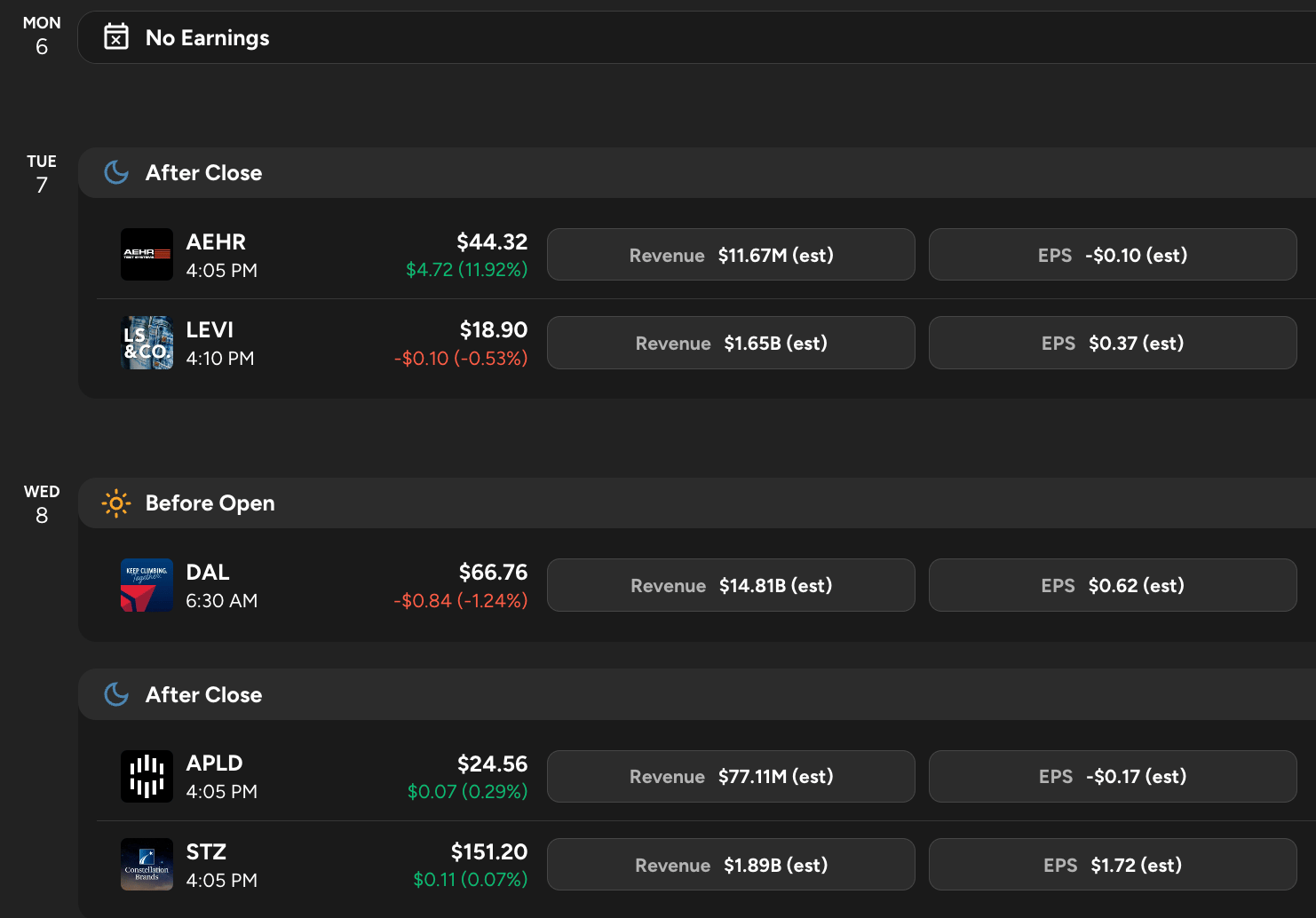Click the APLD price $24.56
Screen dimensions: 1316x918
[x=492, y=764]
